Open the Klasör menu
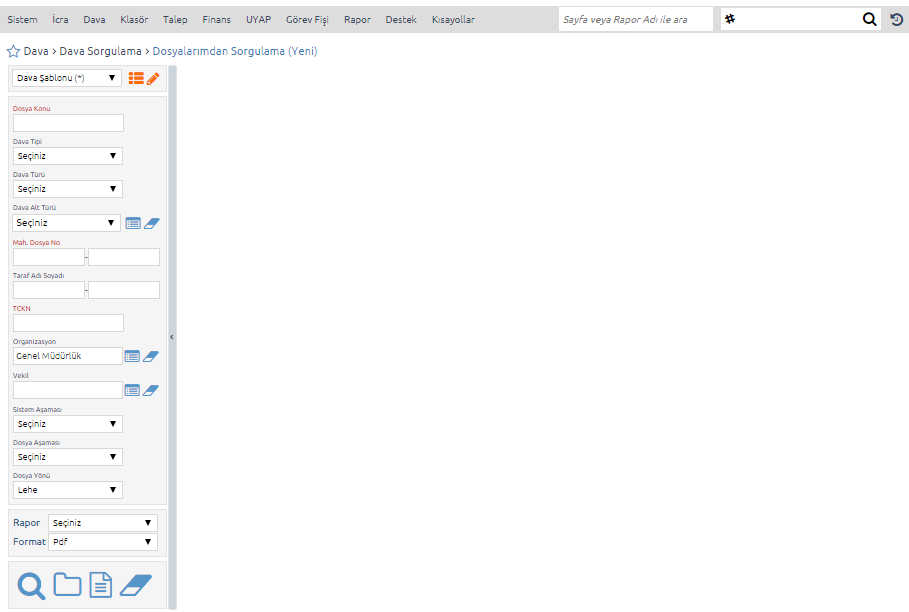The width and height of the screenshot is (909, 612). [134, 20]
